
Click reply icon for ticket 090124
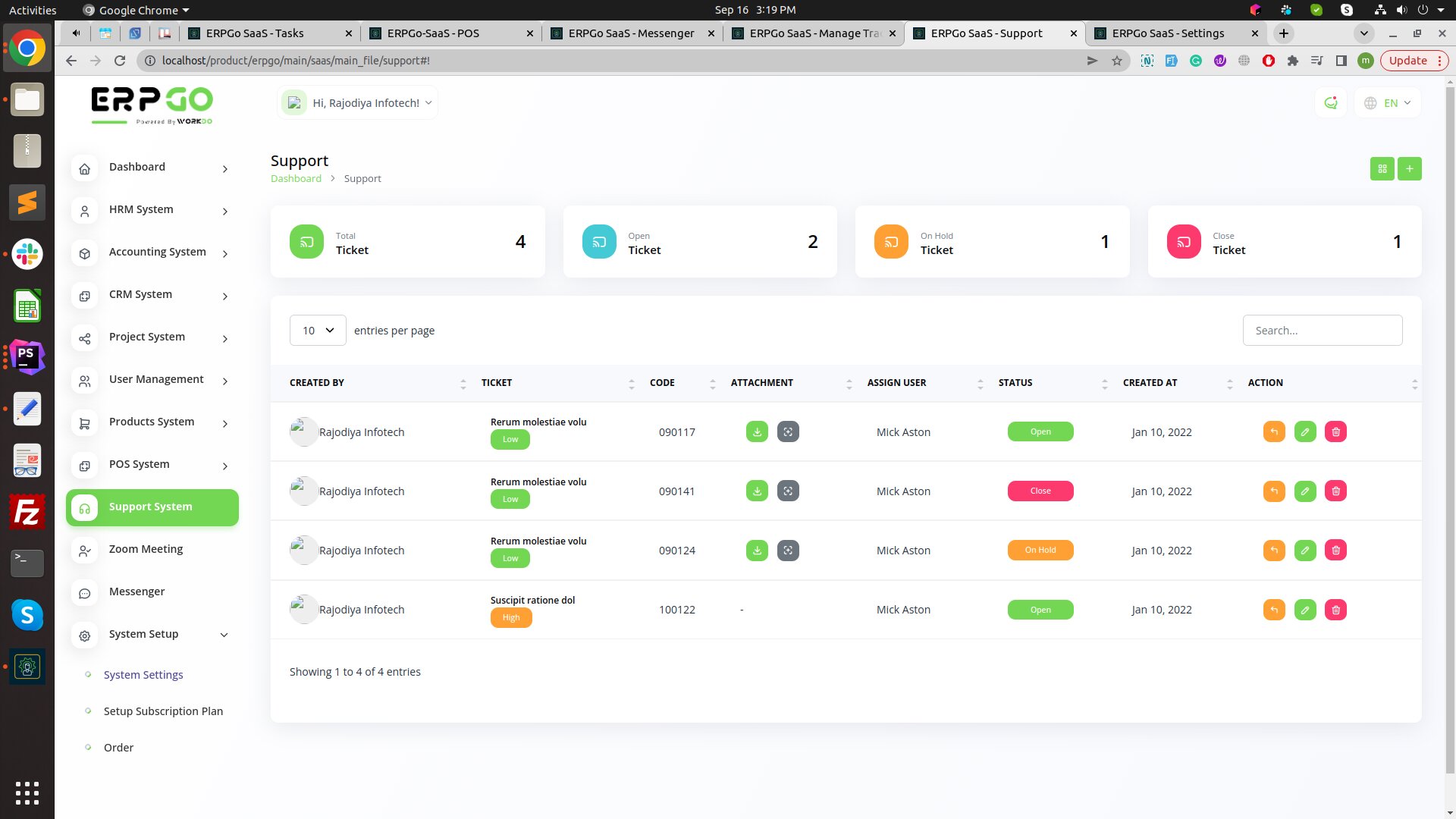pos(1274,551)
